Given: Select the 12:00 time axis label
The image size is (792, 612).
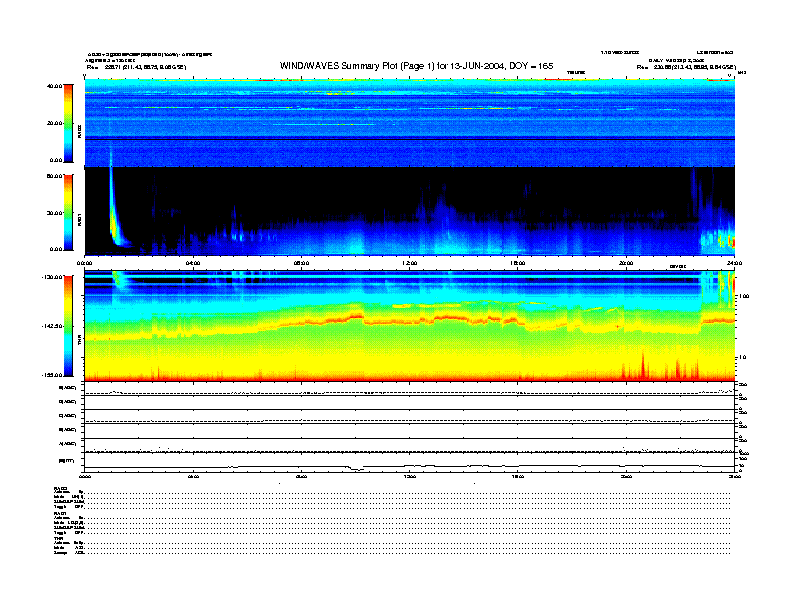Looking at the screenshot, I should click(x=409, y=263).
